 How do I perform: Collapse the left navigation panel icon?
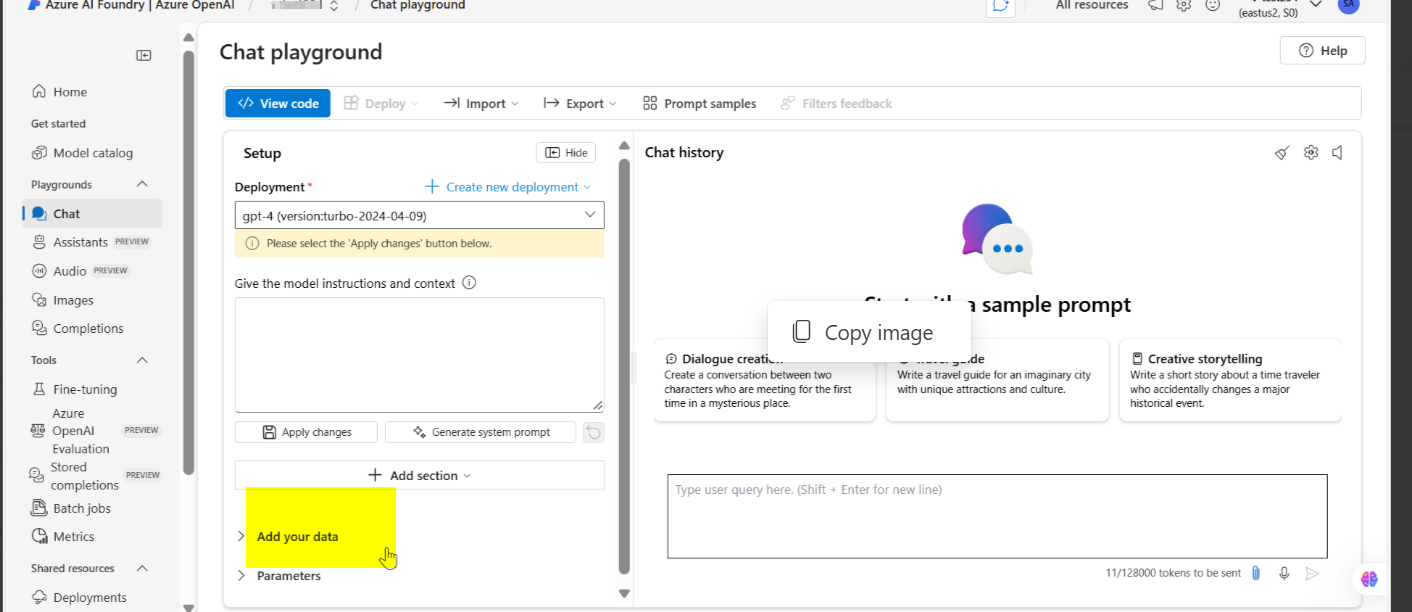(x=144, y=55)
